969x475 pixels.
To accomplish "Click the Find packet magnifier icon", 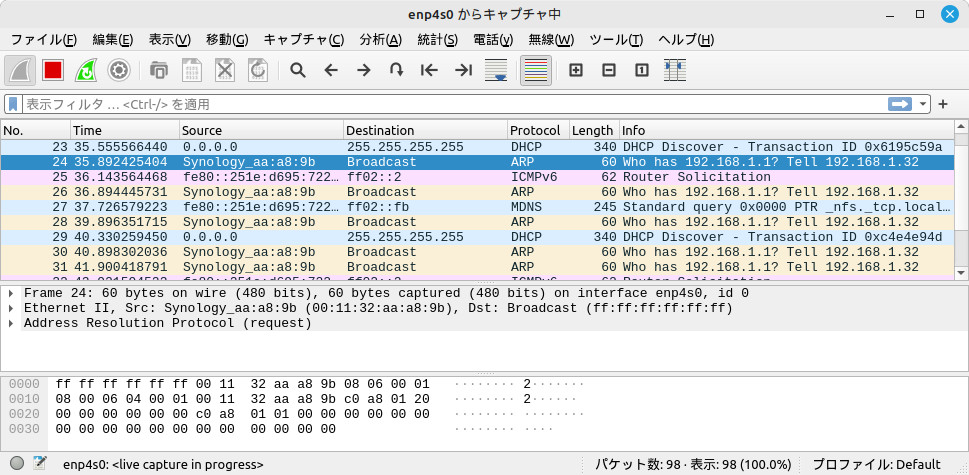I will [297, 70].
